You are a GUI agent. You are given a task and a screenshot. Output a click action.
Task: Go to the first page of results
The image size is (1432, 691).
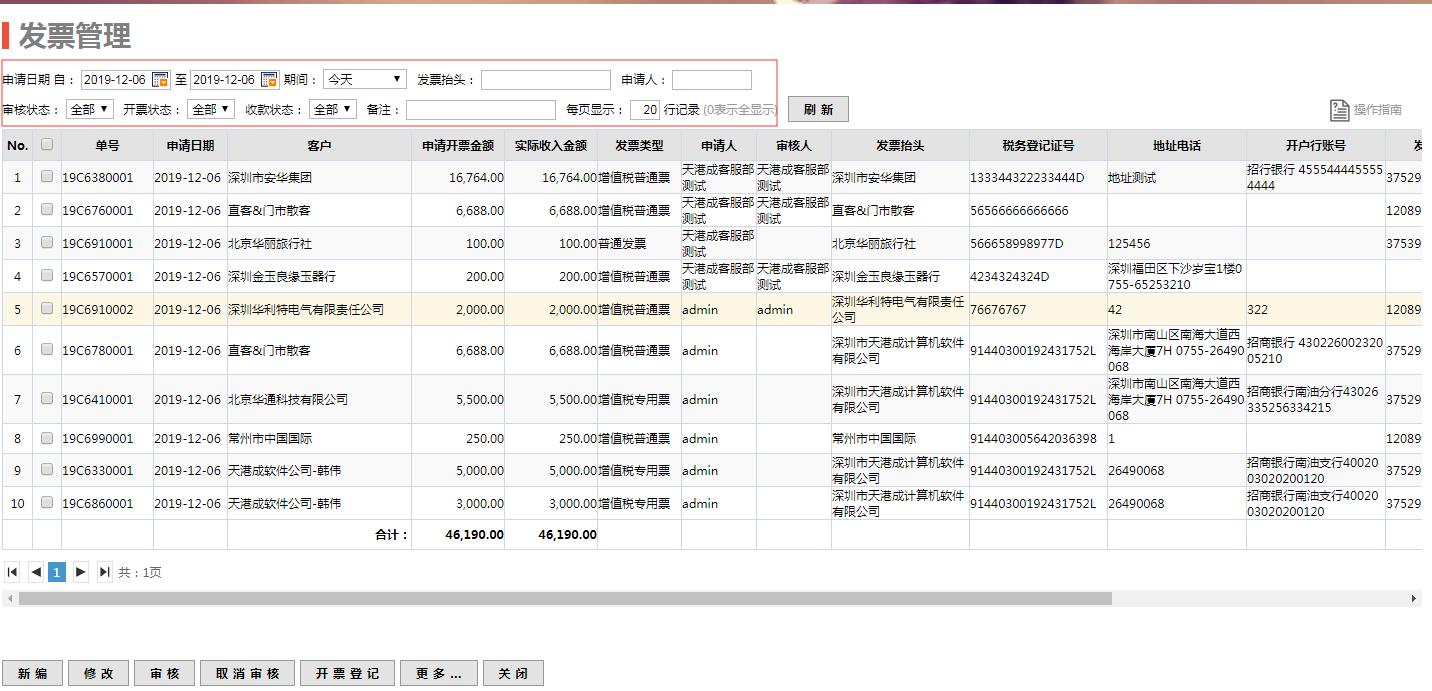[x=13, y=572]
